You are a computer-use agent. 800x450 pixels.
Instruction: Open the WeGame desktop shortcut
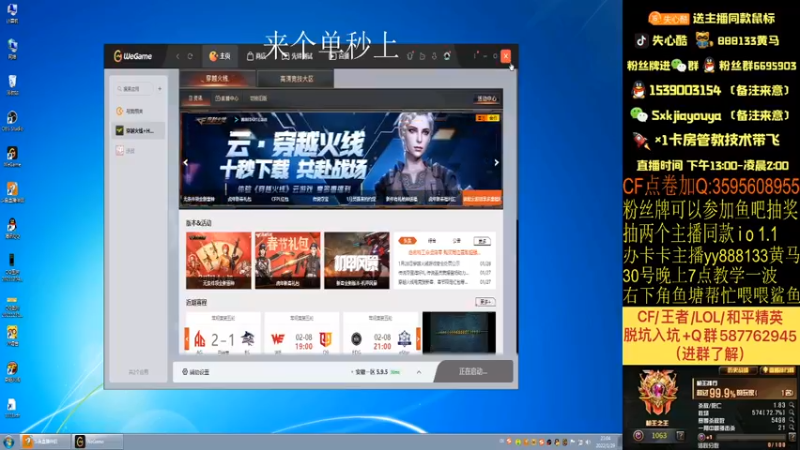pyautogui.click(x=12, y=157)
